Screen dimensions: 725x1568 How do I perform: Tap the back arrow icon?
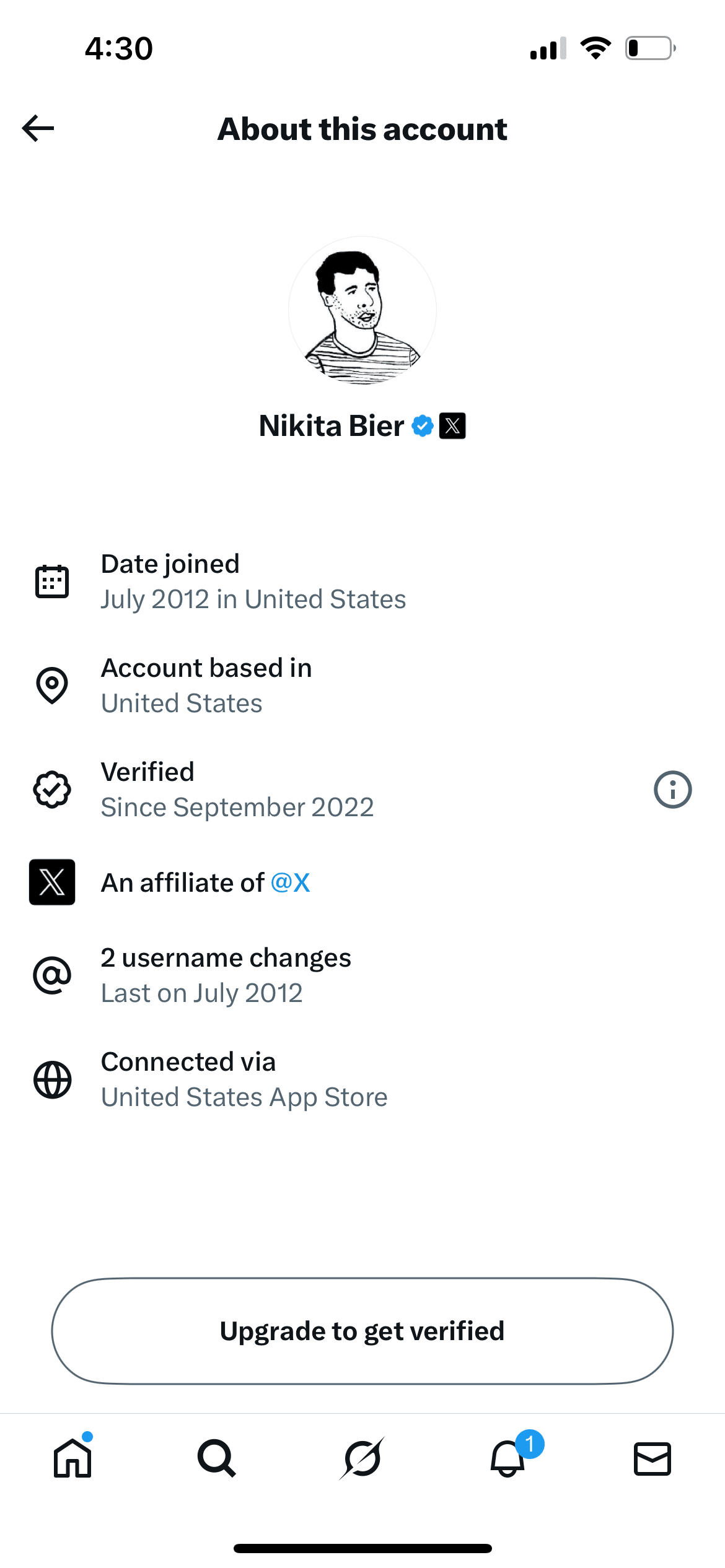pyautogui.click(x=38, y=128)
